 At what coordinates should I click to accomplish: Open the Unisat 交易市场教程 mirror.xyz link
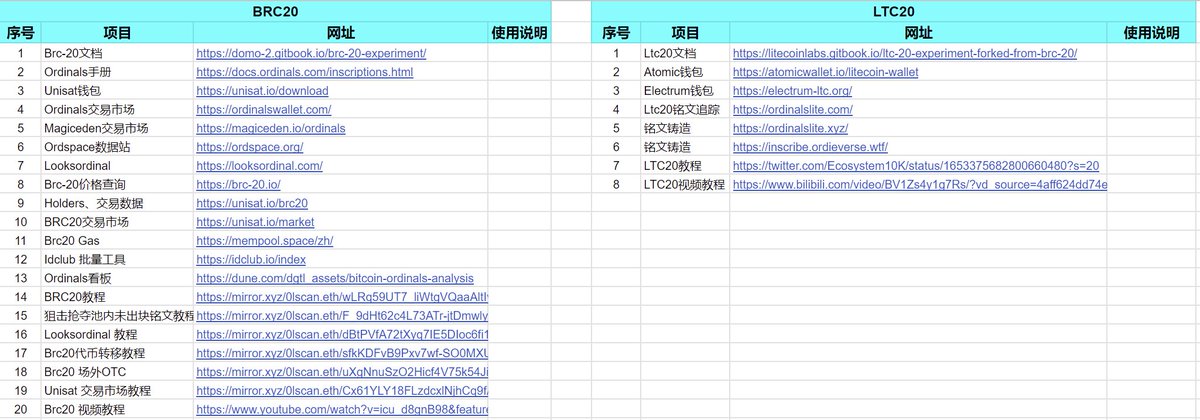click(342, 391)
